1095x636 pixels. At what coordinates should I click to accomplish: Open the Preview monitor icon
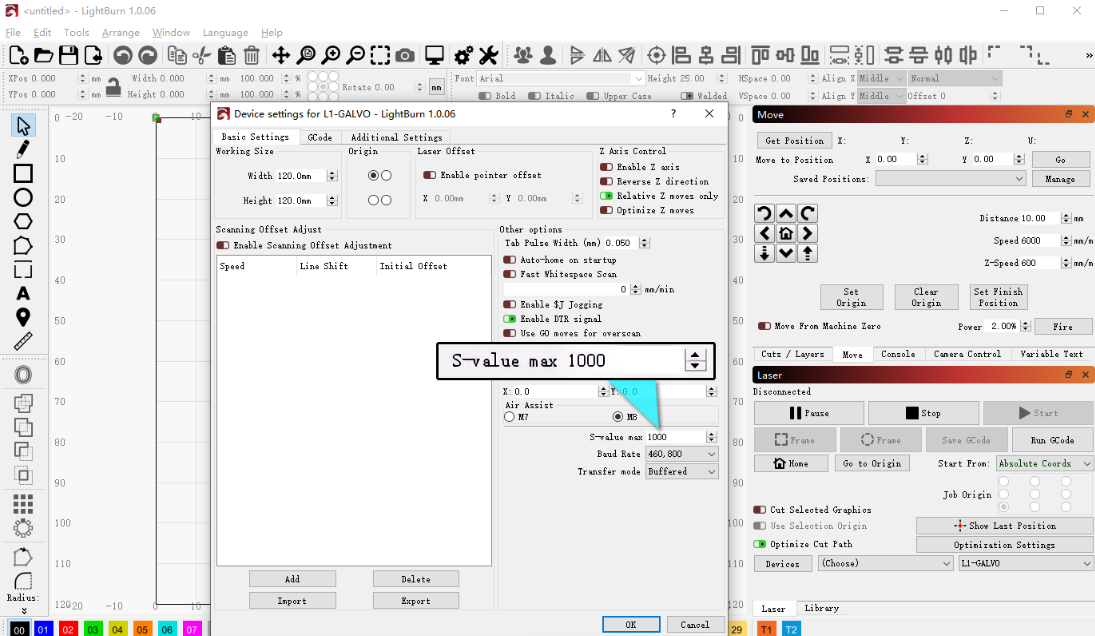(x=434, y=55)
